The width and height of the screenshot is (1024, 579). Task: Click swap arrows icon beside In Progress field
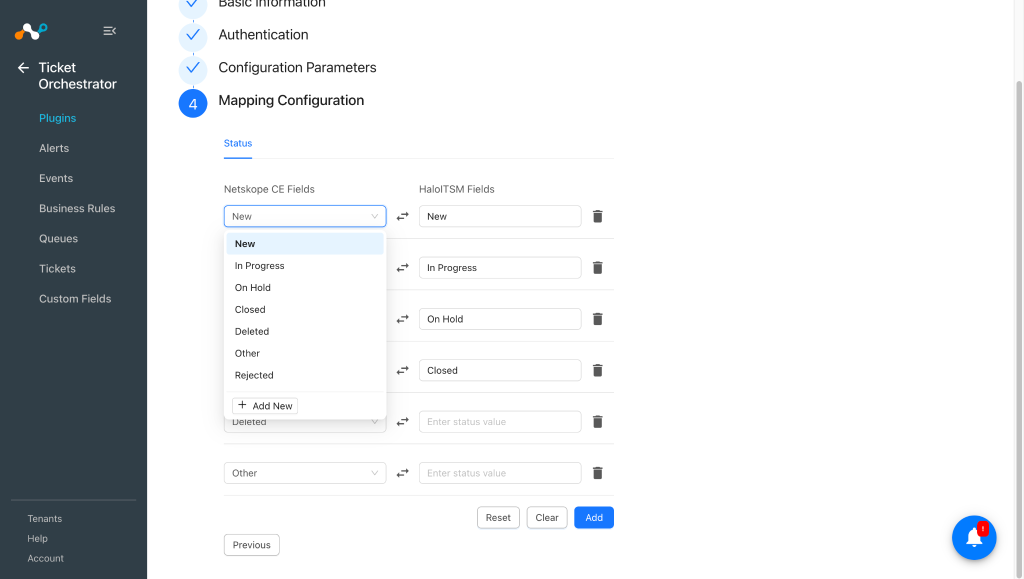tap(403, 268)
